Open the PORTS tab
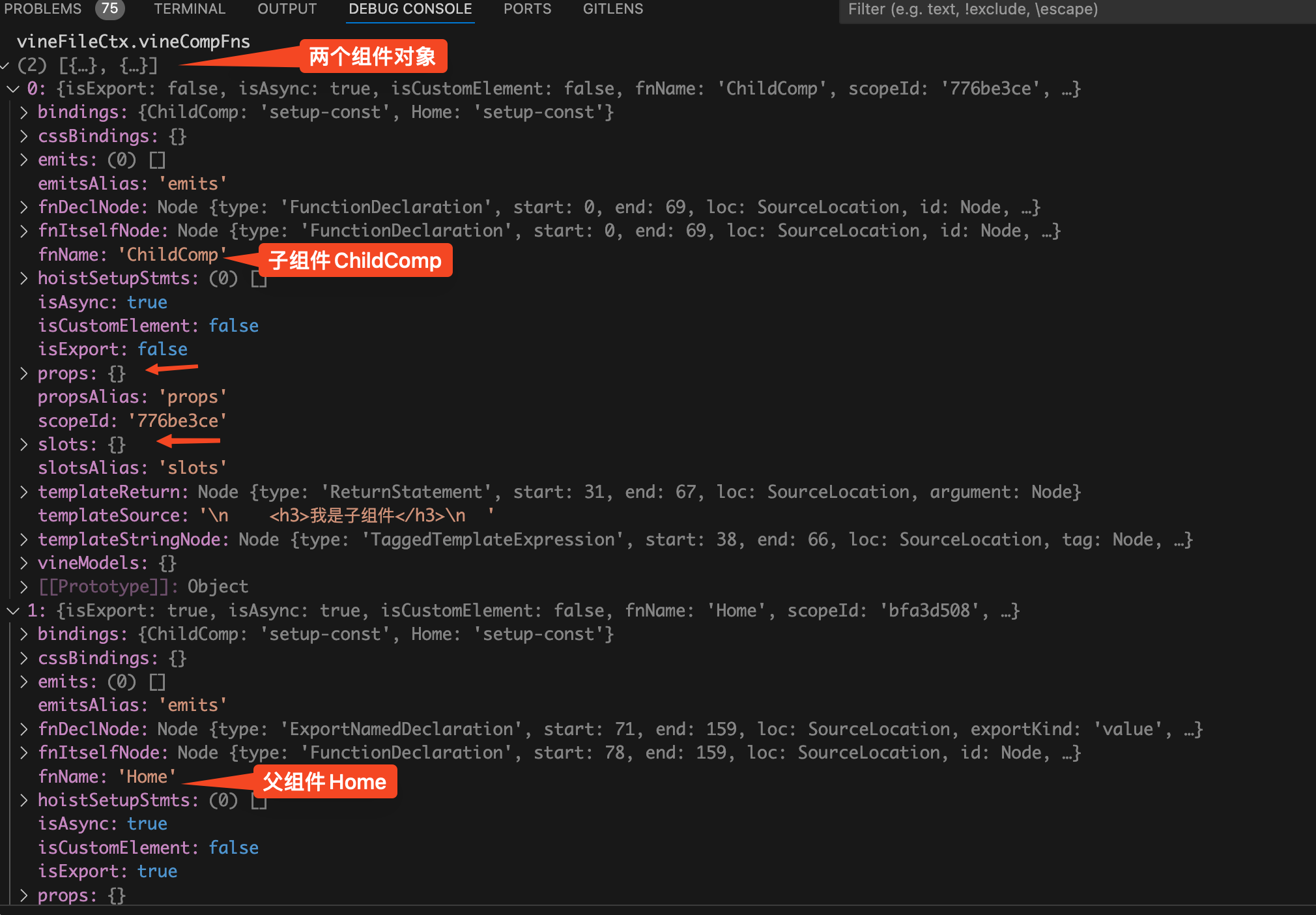 (527, 9)
